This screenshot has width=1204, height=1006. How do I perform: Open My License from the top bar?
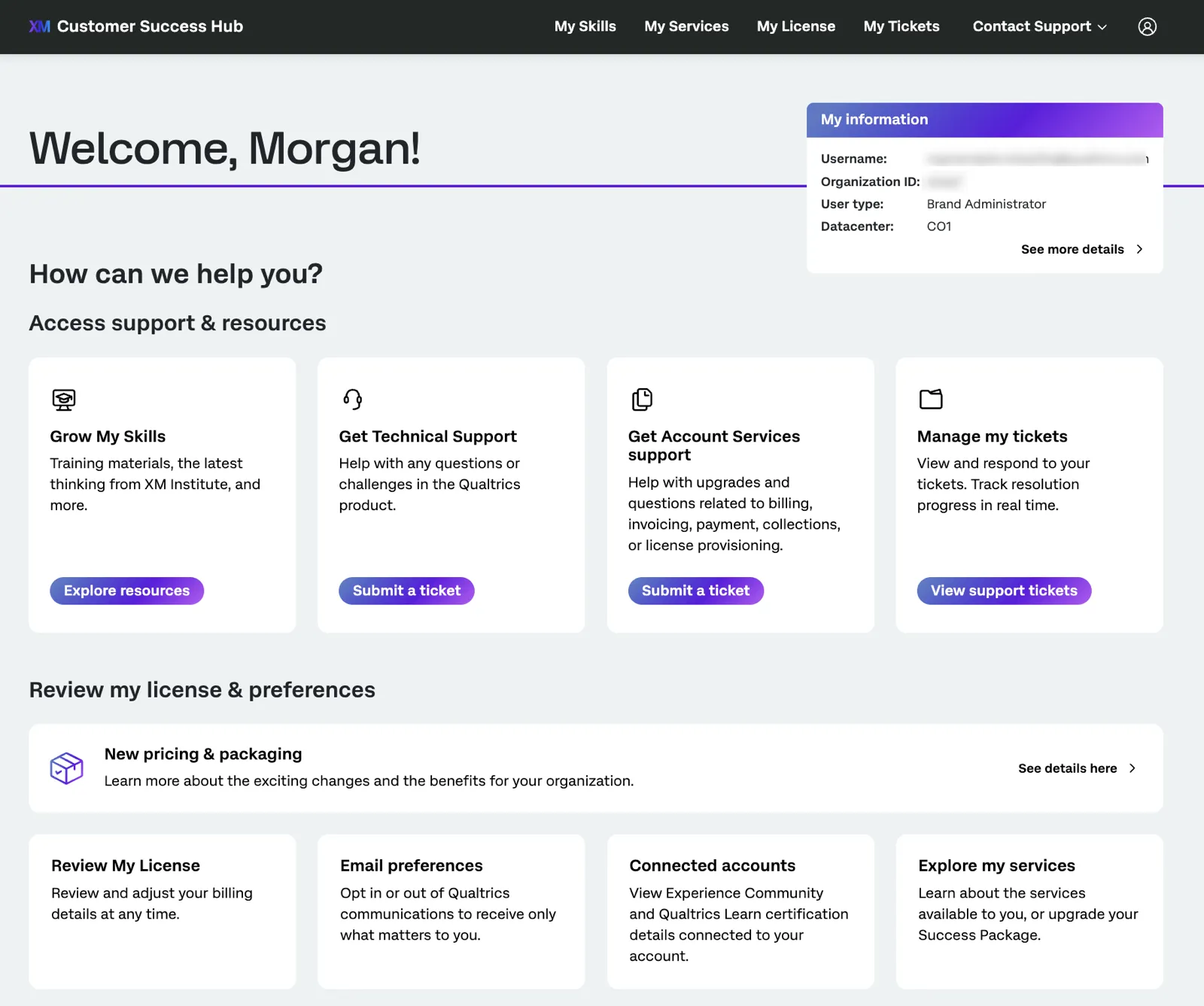tap(796, 26)
